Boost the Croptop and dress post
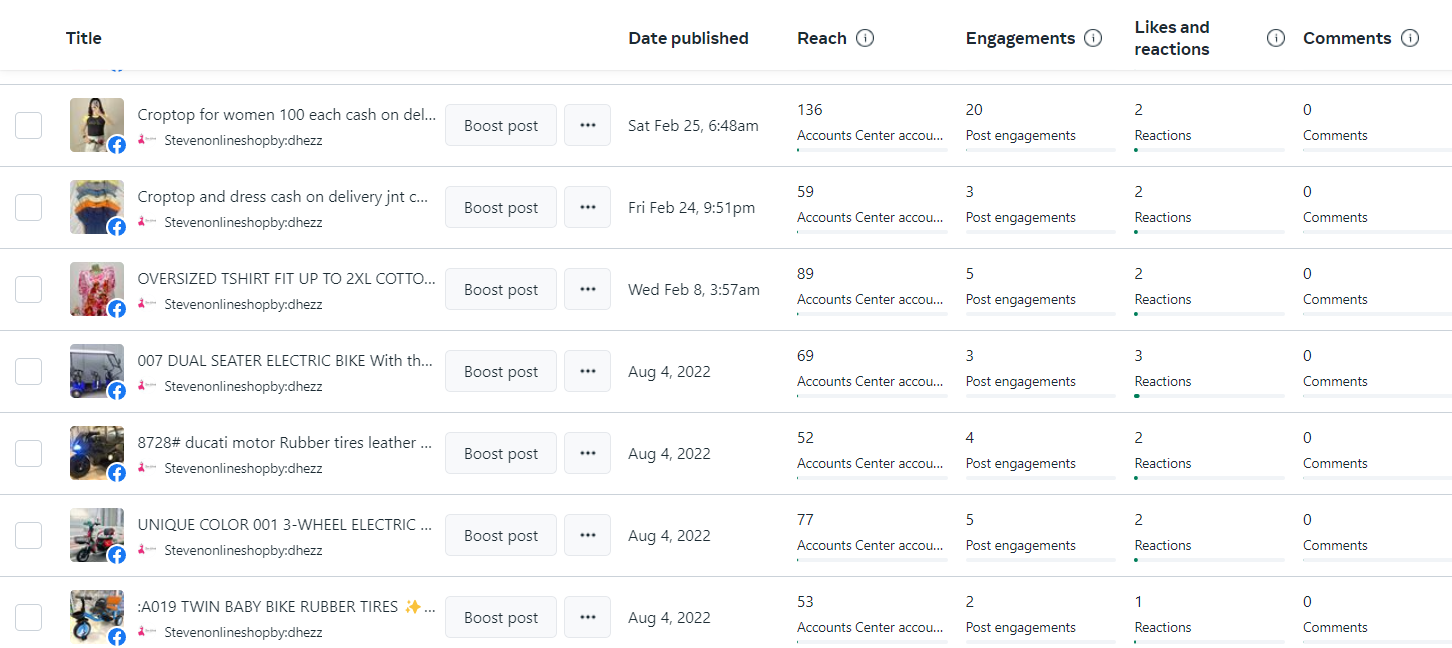Screen dimensions: 1452x648 point(500,207)
